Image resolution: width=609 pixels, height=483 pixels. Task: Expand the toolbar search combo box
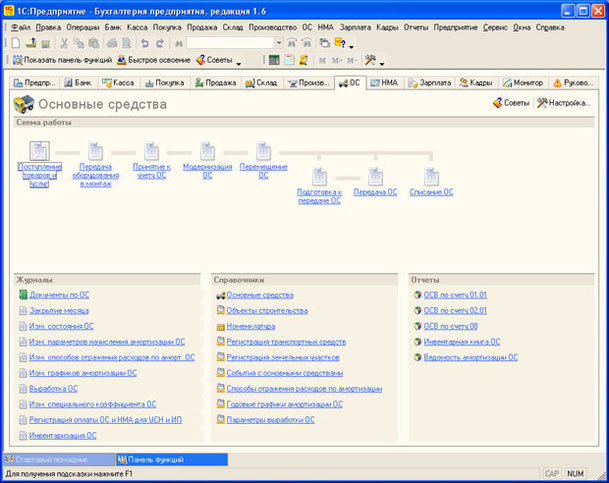(x=277, y=44)
